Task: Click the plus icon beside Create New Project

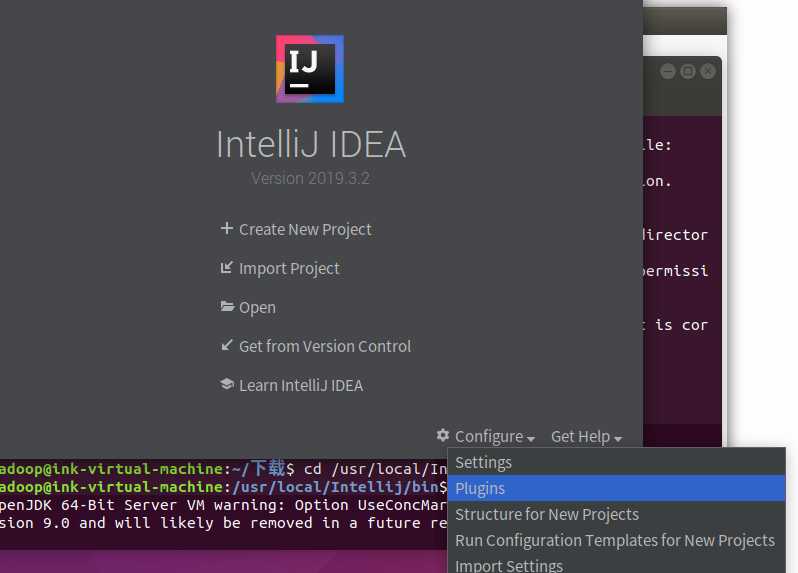Action: [226, 228]
